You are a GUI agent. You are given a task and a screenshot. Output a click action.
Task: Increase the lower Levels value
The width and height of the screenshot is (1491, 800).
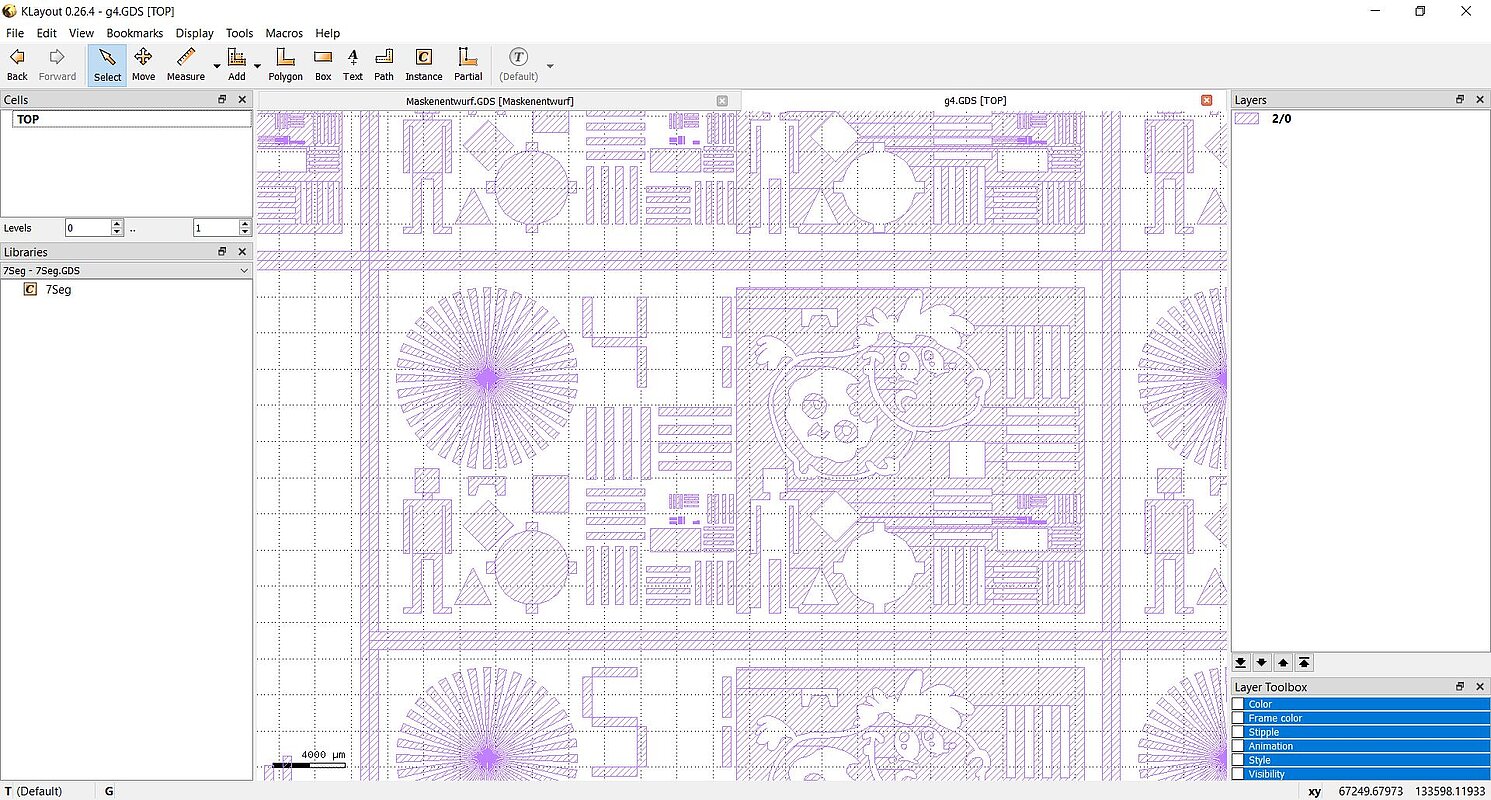click(x=117, y=224)
